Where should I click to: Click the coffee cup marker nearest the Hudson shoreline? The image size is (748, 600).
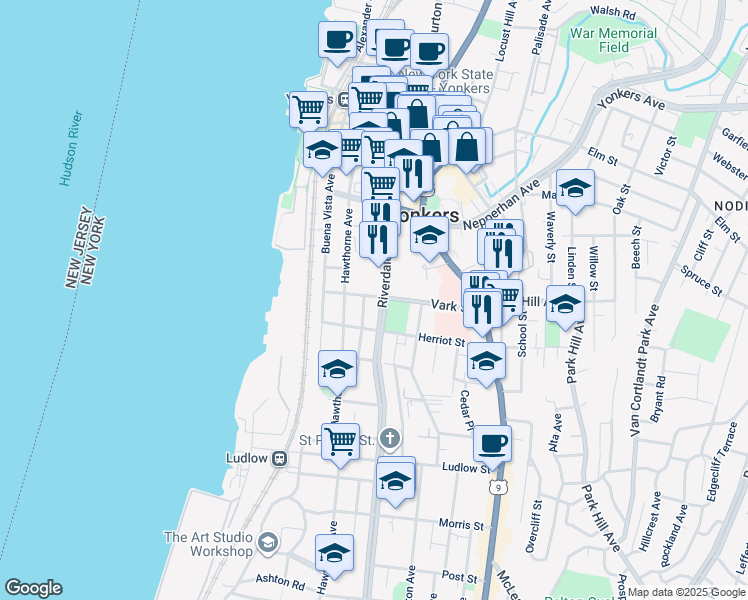(x=337, y=40)
